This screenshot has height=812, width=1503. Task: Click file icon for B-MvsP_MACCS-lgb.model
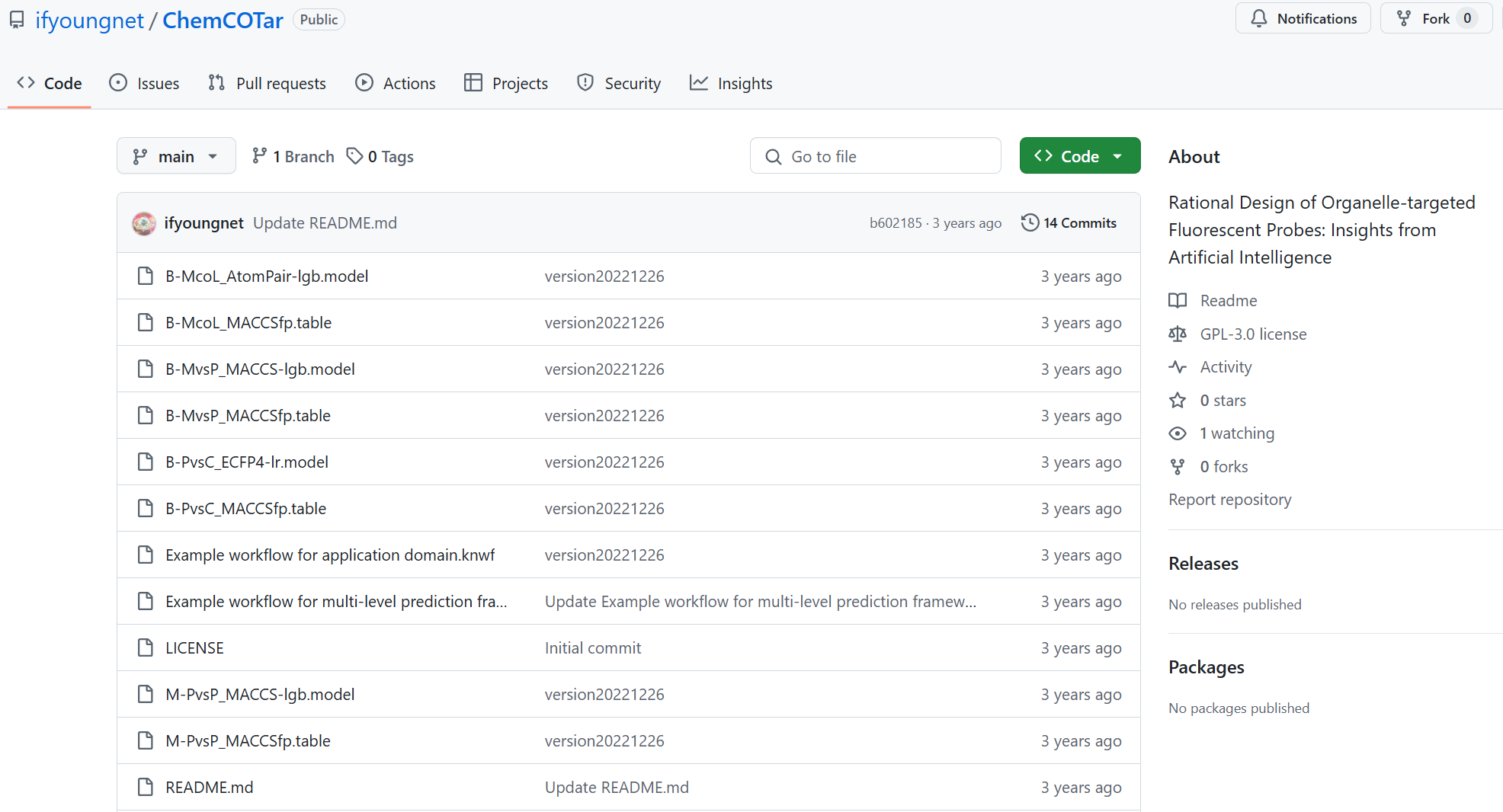pos(145,369)
